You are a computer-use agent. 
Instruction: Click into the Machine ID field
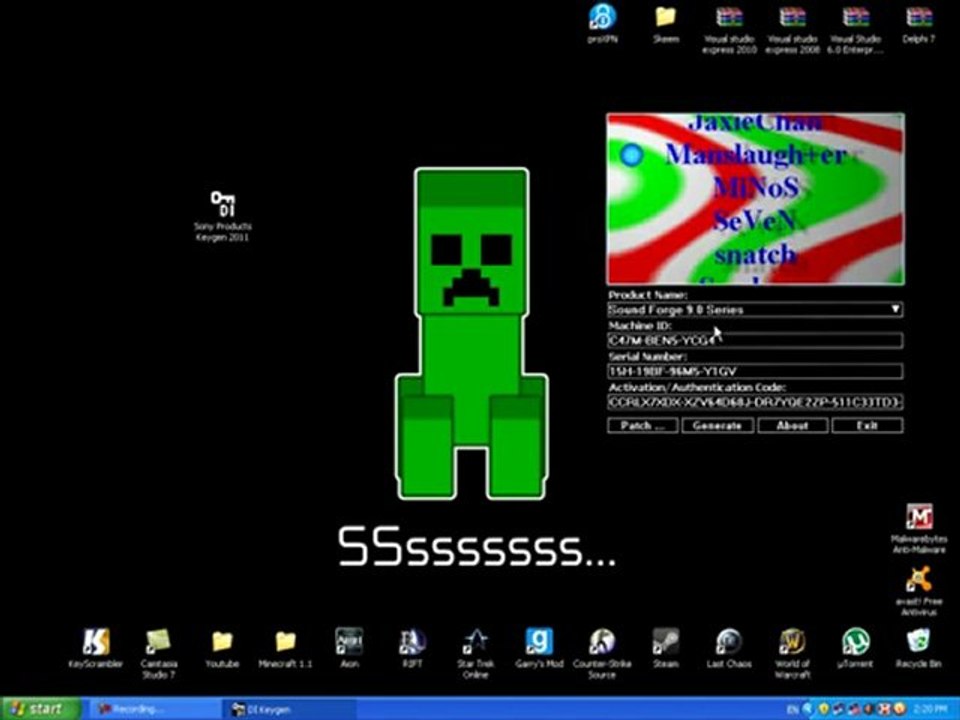coord(755,340)
